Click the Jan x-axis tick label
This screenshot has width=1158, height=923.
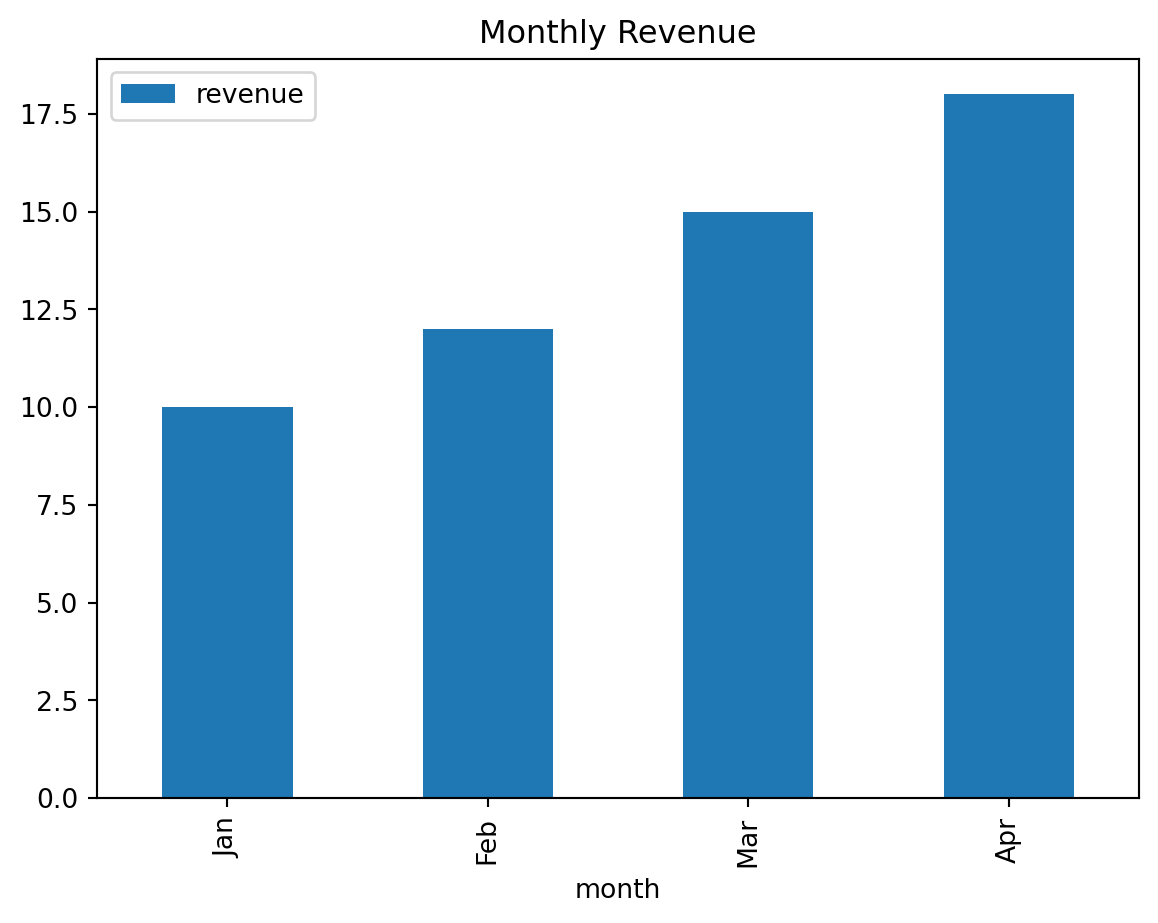click(x=226, y=837)
